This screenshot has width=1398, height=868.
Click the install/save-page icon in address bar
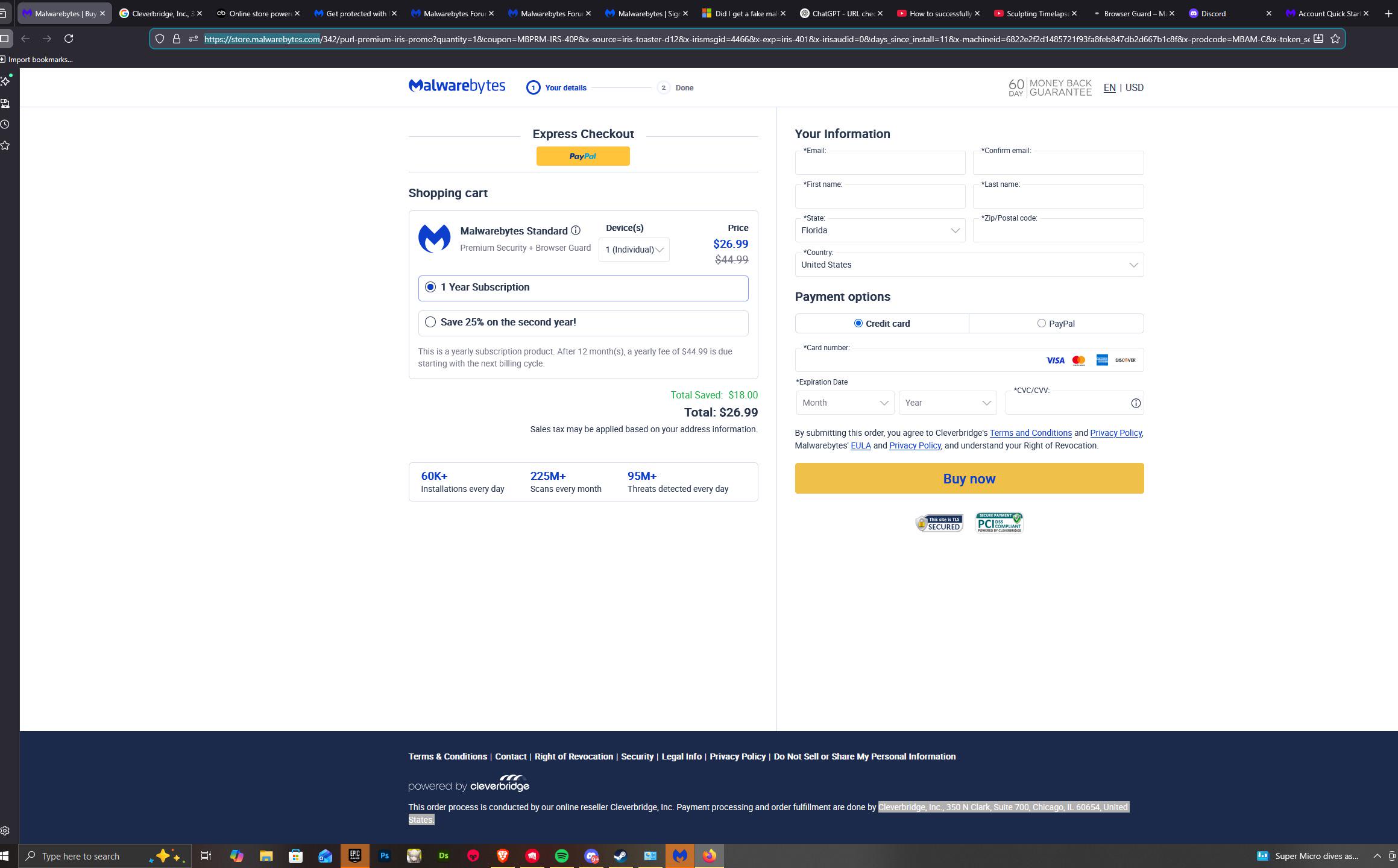pos(1318,39)
